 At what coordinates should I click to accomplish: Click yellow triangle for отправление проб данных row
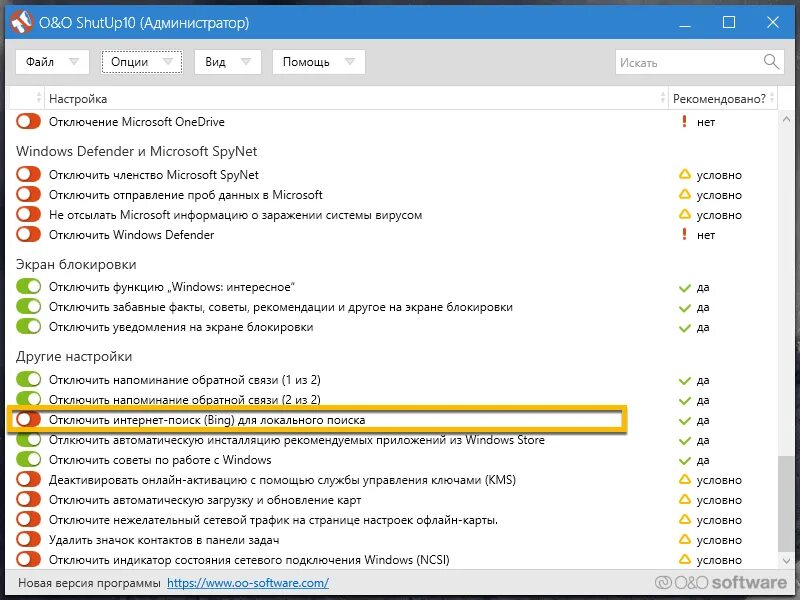pyautogui.click(x=684, y=194)
